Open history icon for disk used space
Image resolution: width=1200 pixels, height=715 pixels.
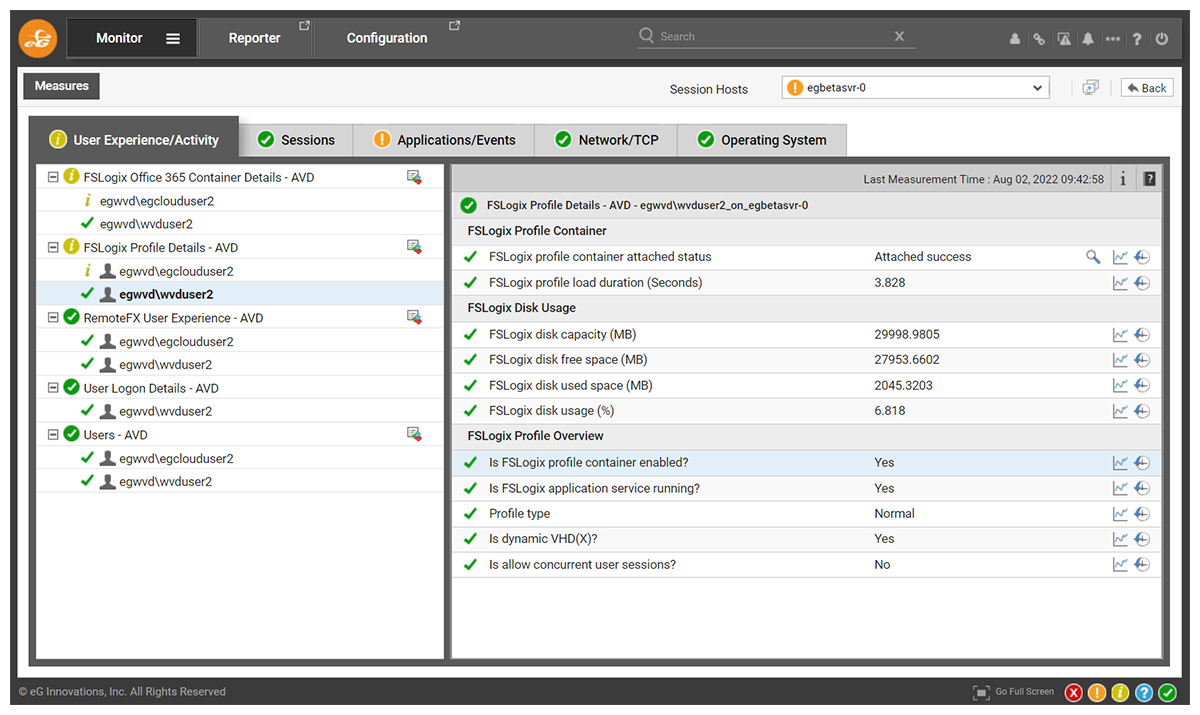[x=1142, y=386]
